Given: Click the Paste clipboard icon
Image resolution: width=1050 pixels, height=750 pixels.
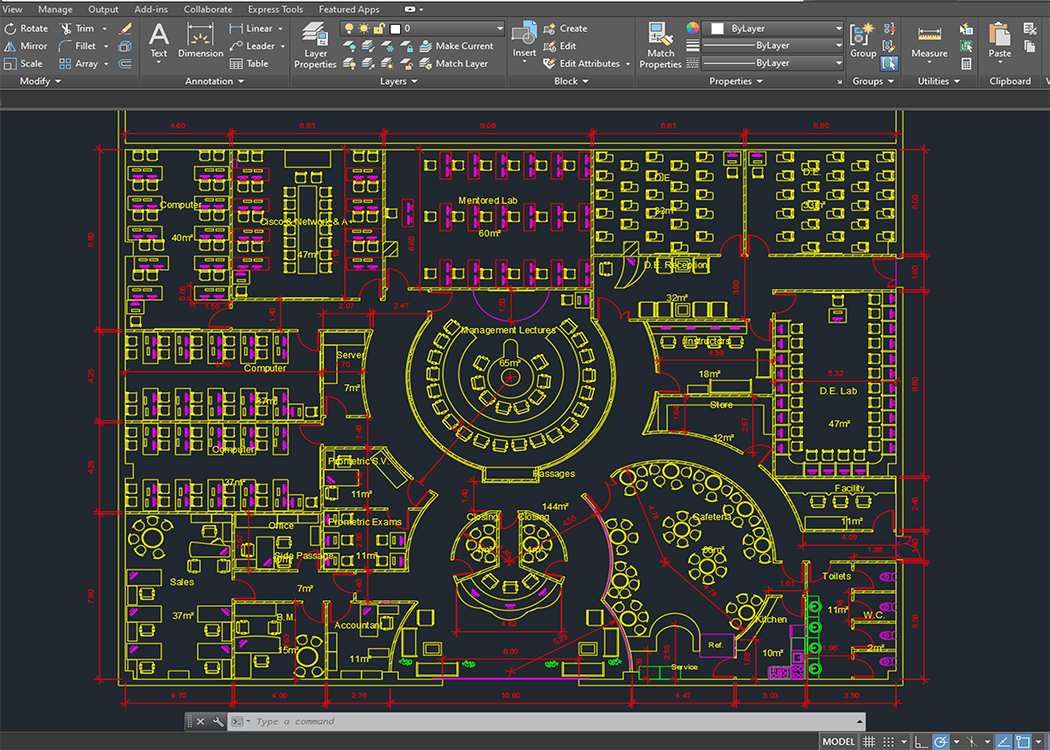Looking at the screenshot, I should 1000,40.
